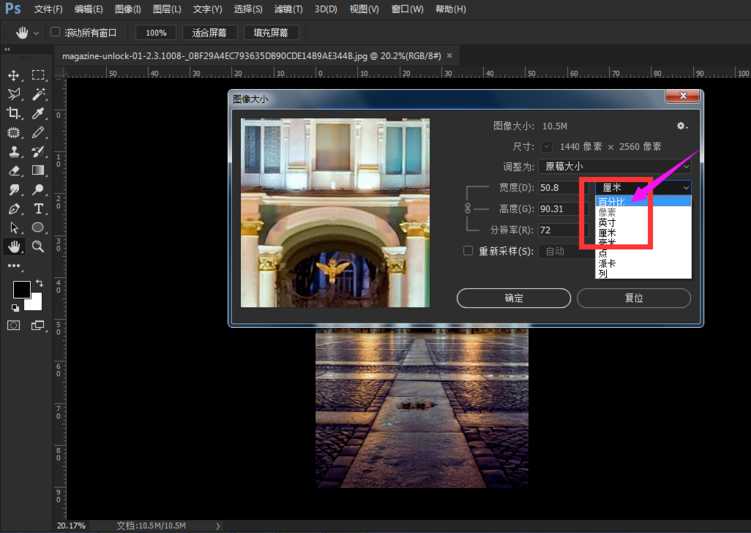The height and width of the screenshot is (533, 751).
Task: Open the 滤镜(T) menu
Action: coord(290,9)
